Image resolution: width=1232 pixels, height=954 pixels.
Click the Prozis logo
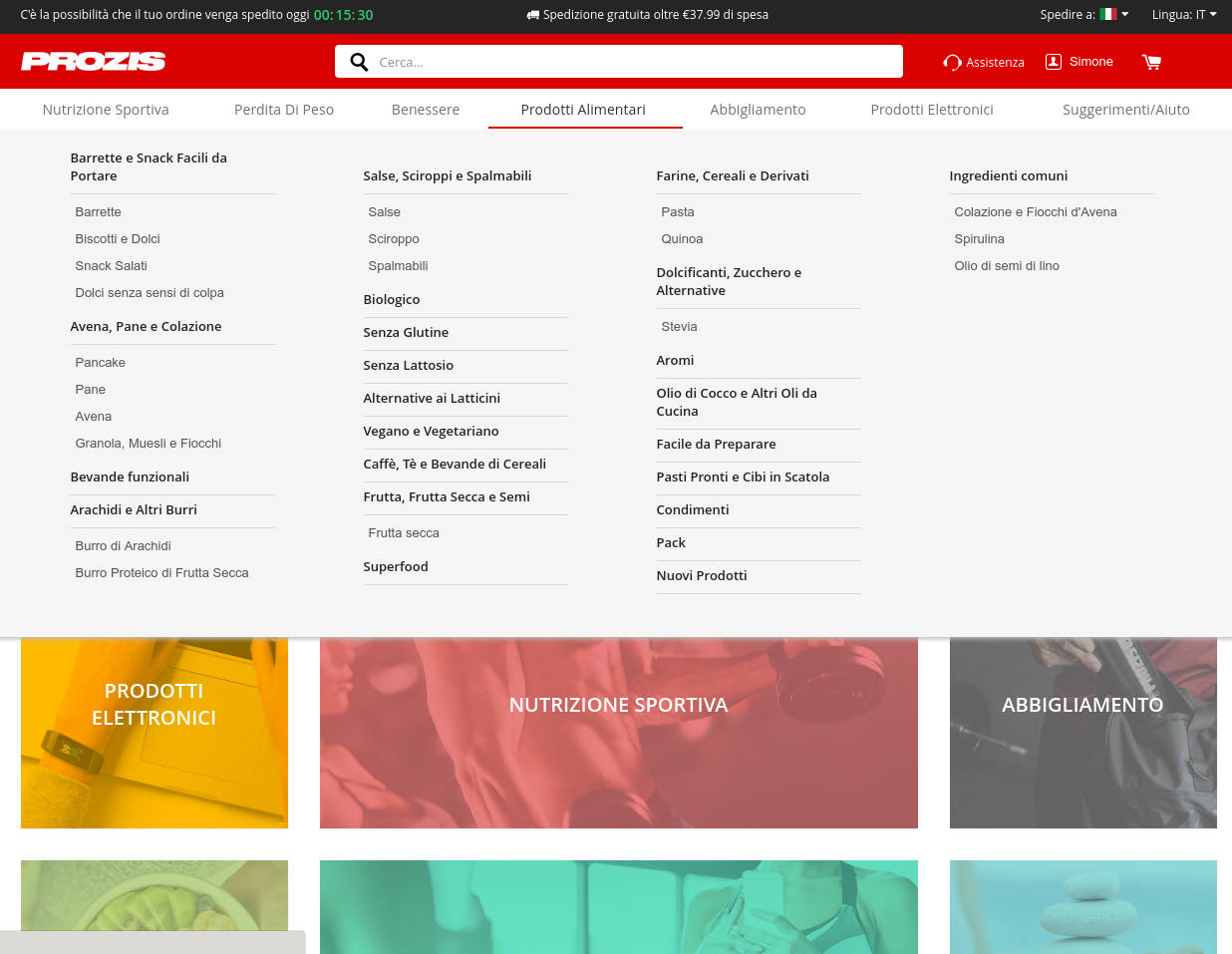pyautogui.click(x=93, y=62)
